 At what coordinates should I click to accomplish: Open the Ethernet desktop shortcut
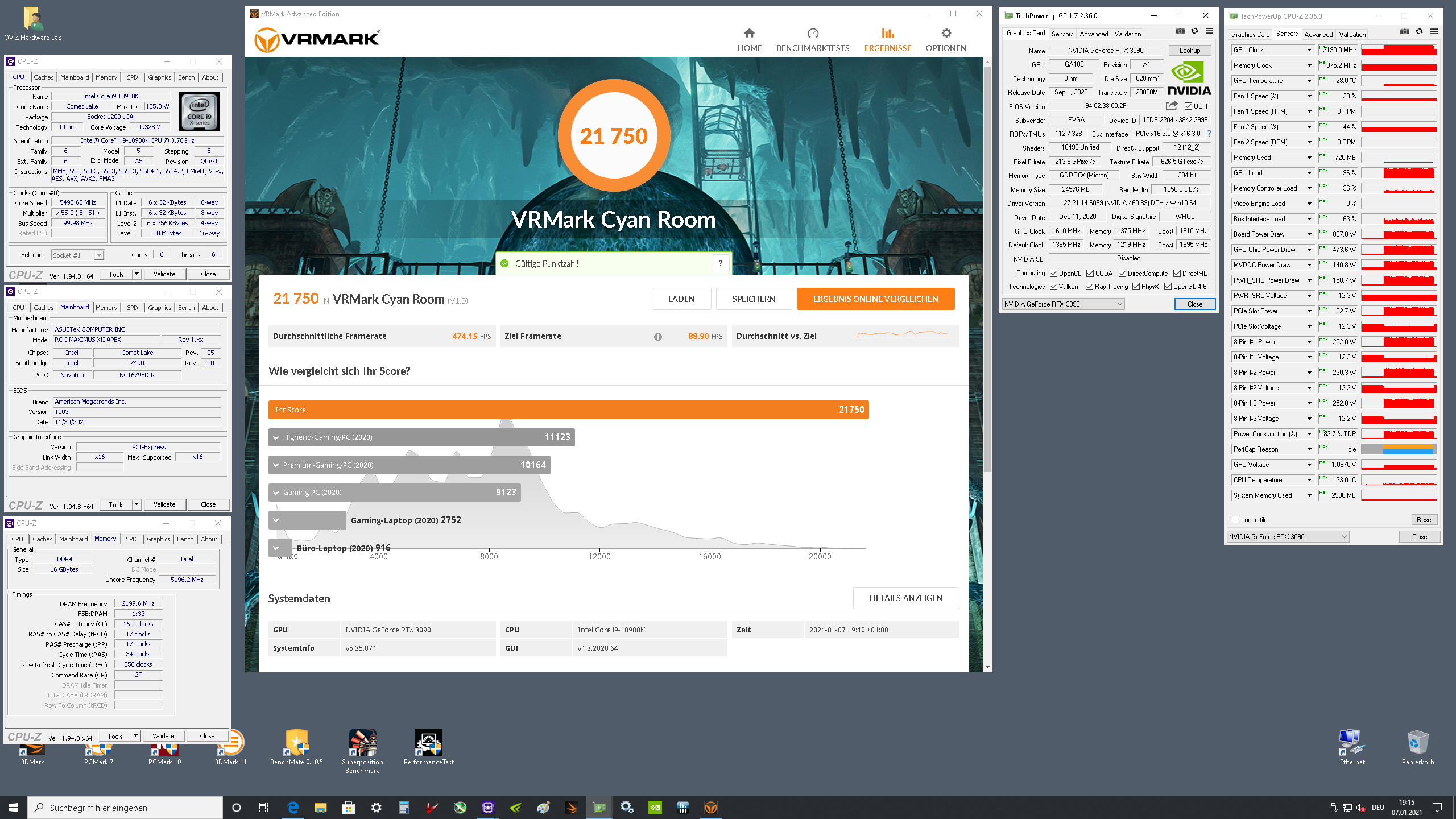click(1352, 748)
